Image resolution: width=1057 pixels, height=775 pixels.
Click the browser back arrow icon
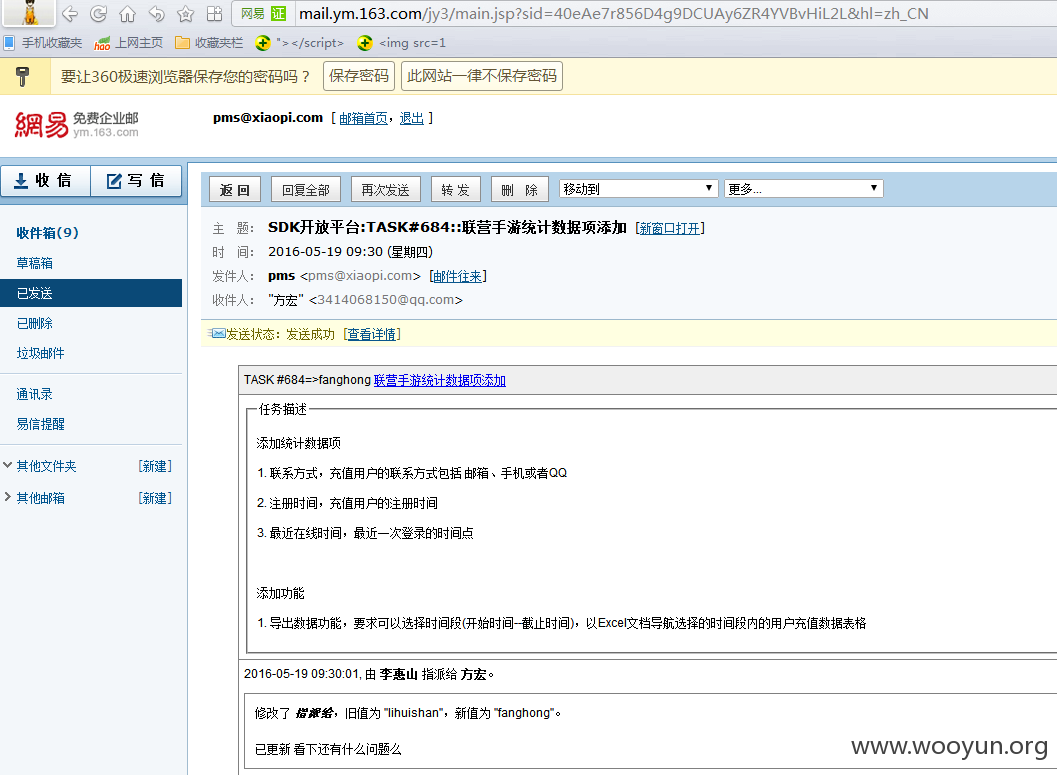[x=69, y=13]
